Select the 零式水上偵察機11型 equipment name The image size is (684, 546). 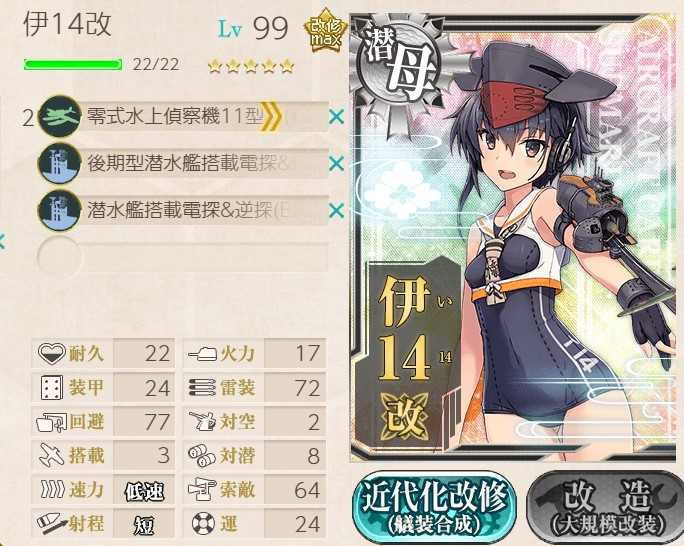tap(174, 116)
